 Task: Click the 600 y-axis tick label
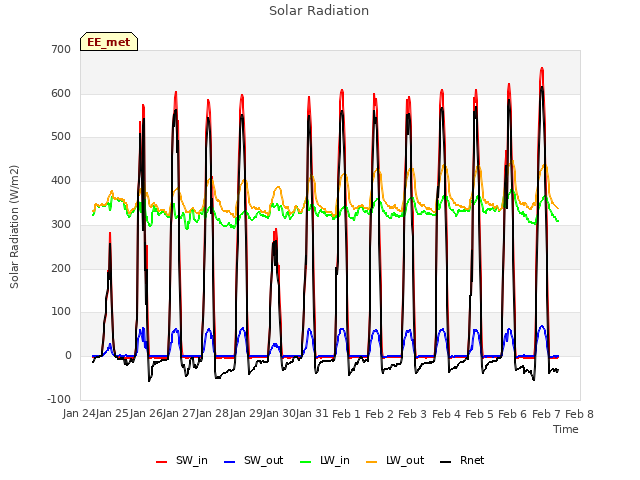pyautogui.click(x=61, y=93)
